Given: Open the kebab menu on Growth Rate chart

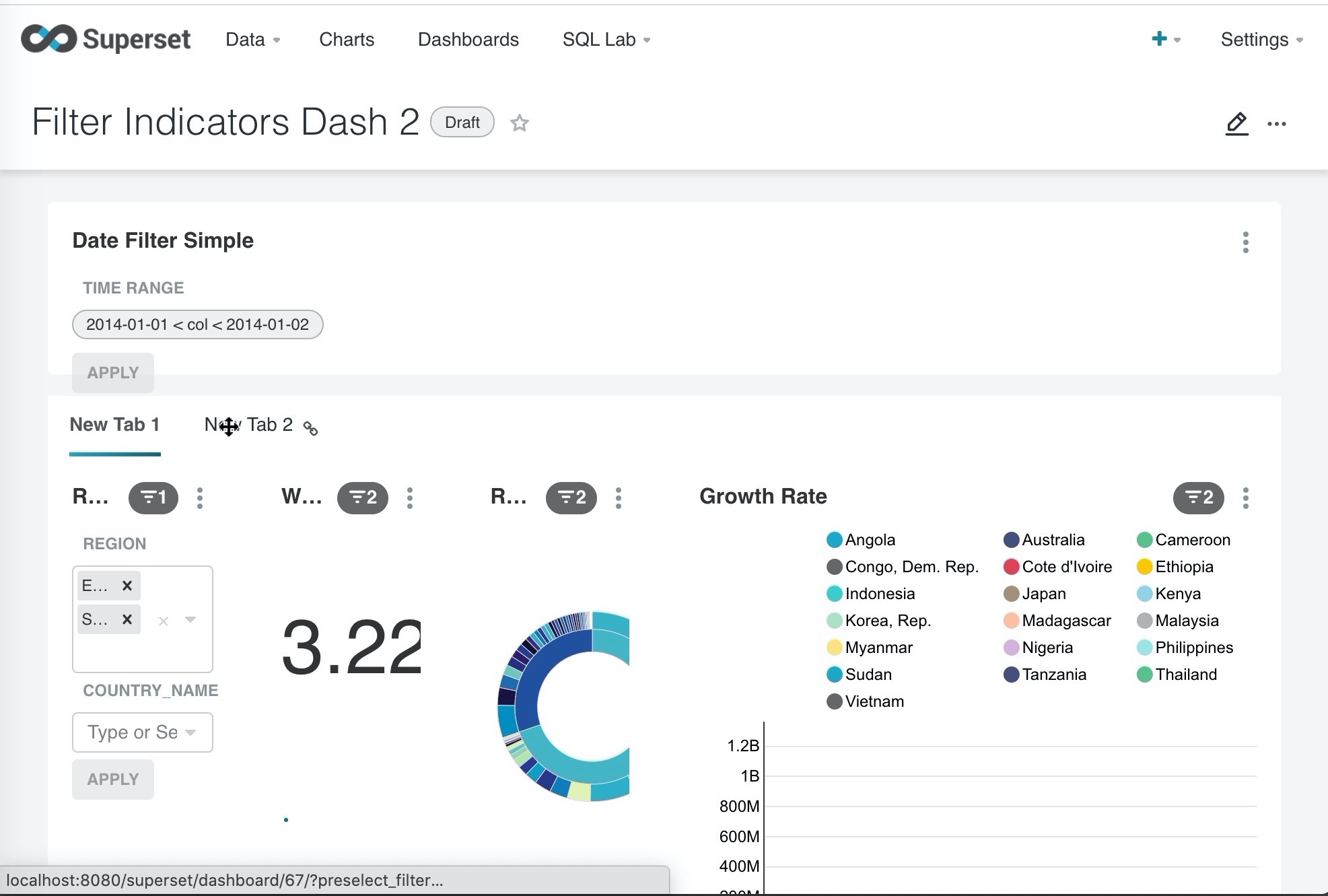Looking at the screenshot, I should pos(1245,498).
